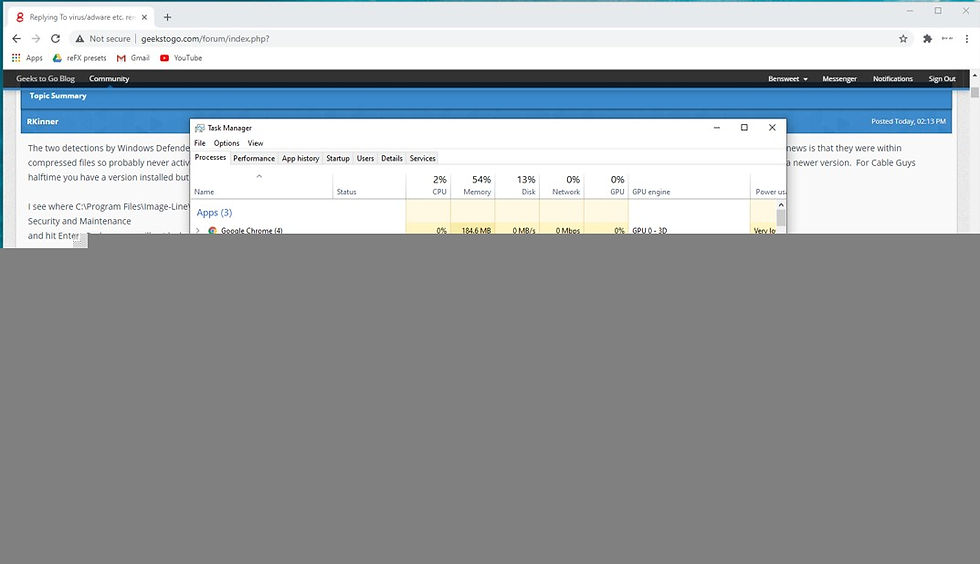Click Posted Today, 02:13 PM text
980x564 pixels.
coord(908,121)
